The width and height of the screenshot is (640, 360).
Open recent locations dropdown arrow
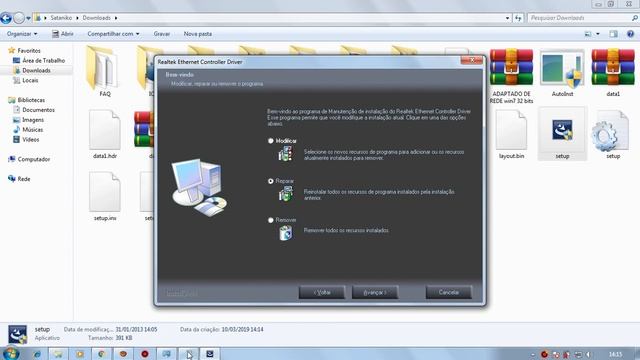tap(28, 18)
